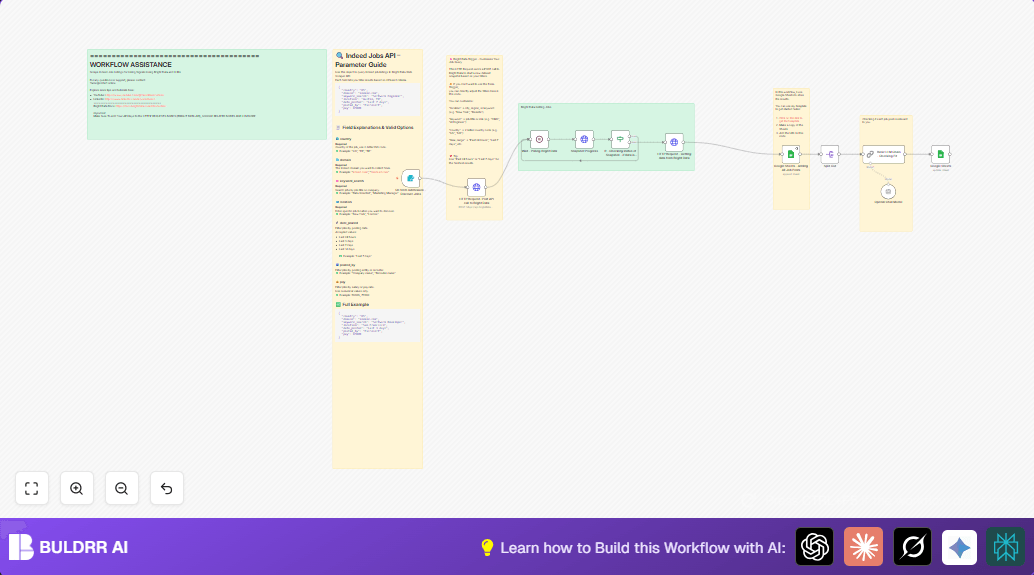The width and height of the screenshot is (1034, 575).
Task: Click the first JSON code block in guide
Action: pos(377,99)
